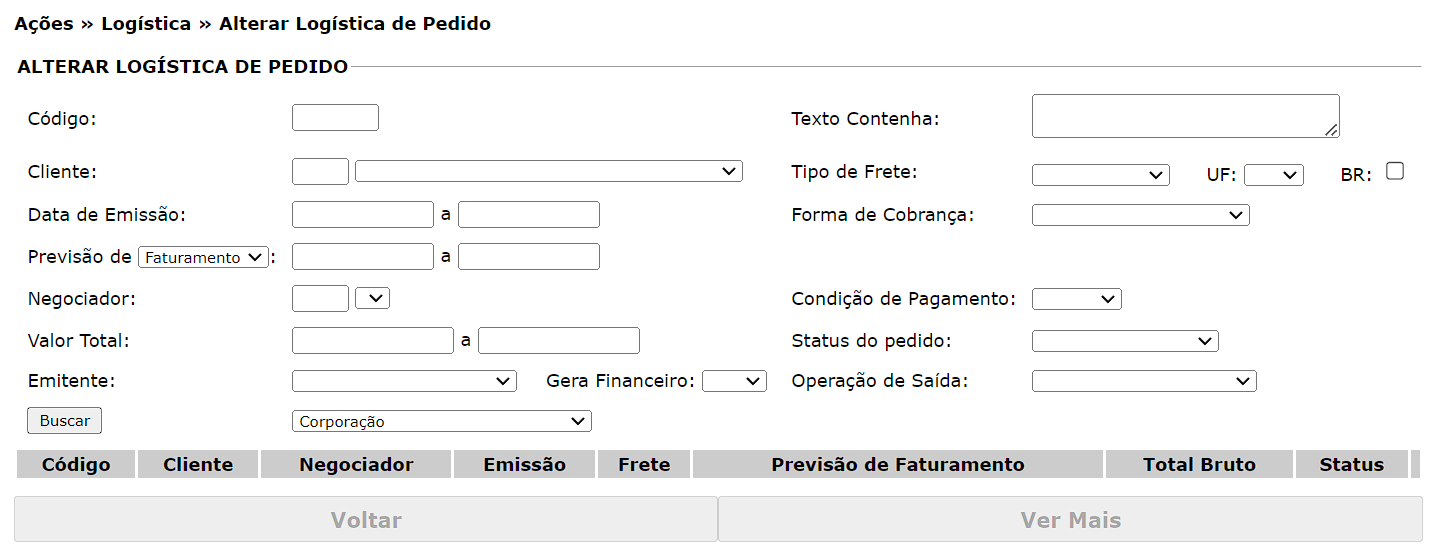Open the Gera Financeiro dropdown
This screenshot has width=1434, height=558.
[734, 381]
